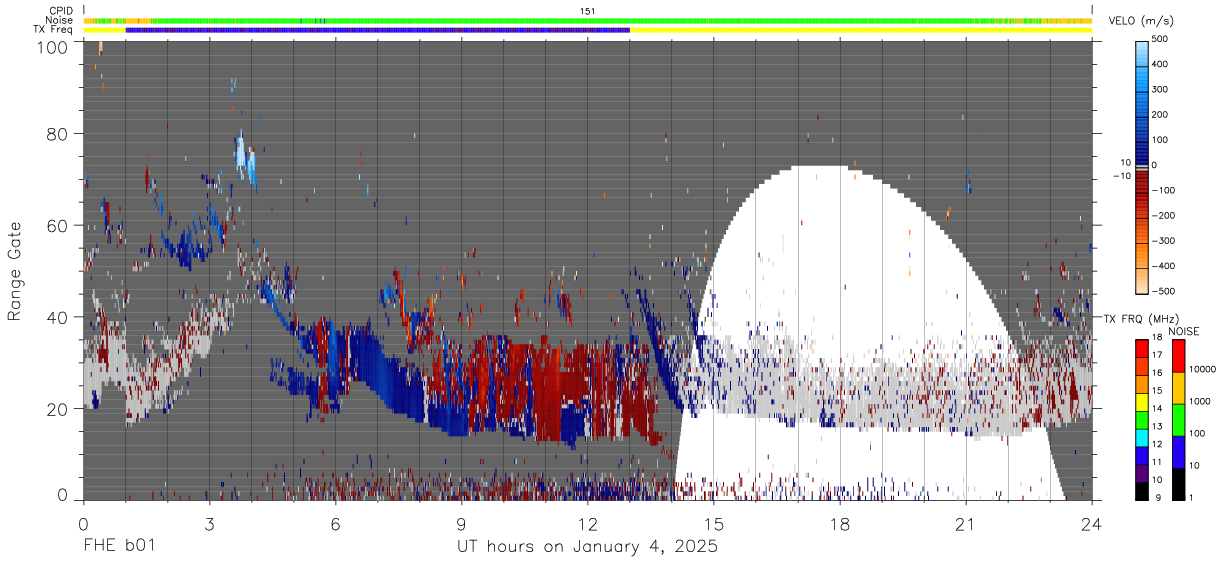Click the "Noise" row label at top left

(x=60, y=20)
